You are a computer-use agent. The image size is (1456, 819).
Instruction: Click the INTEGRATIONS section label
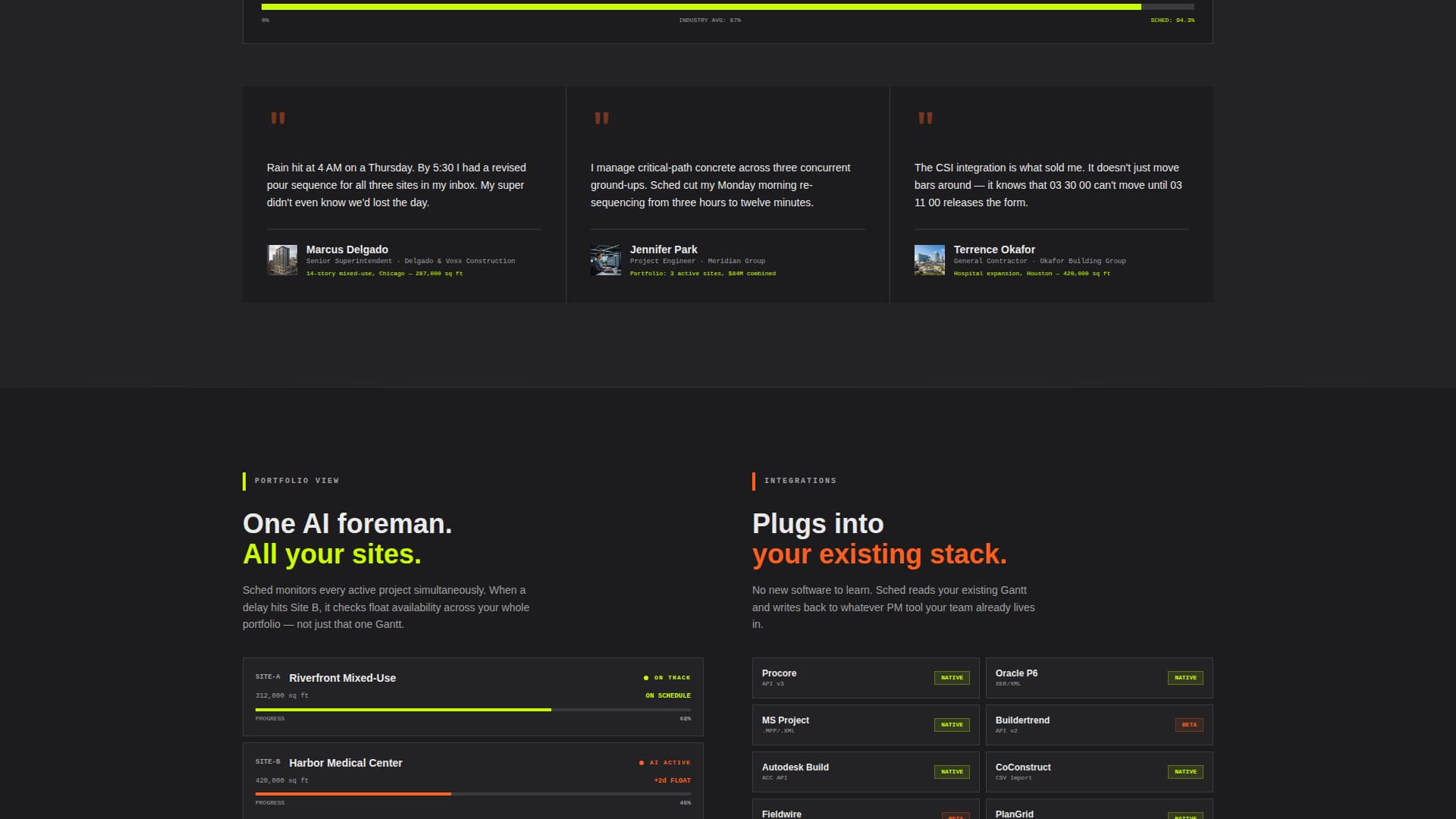point(800,481)
